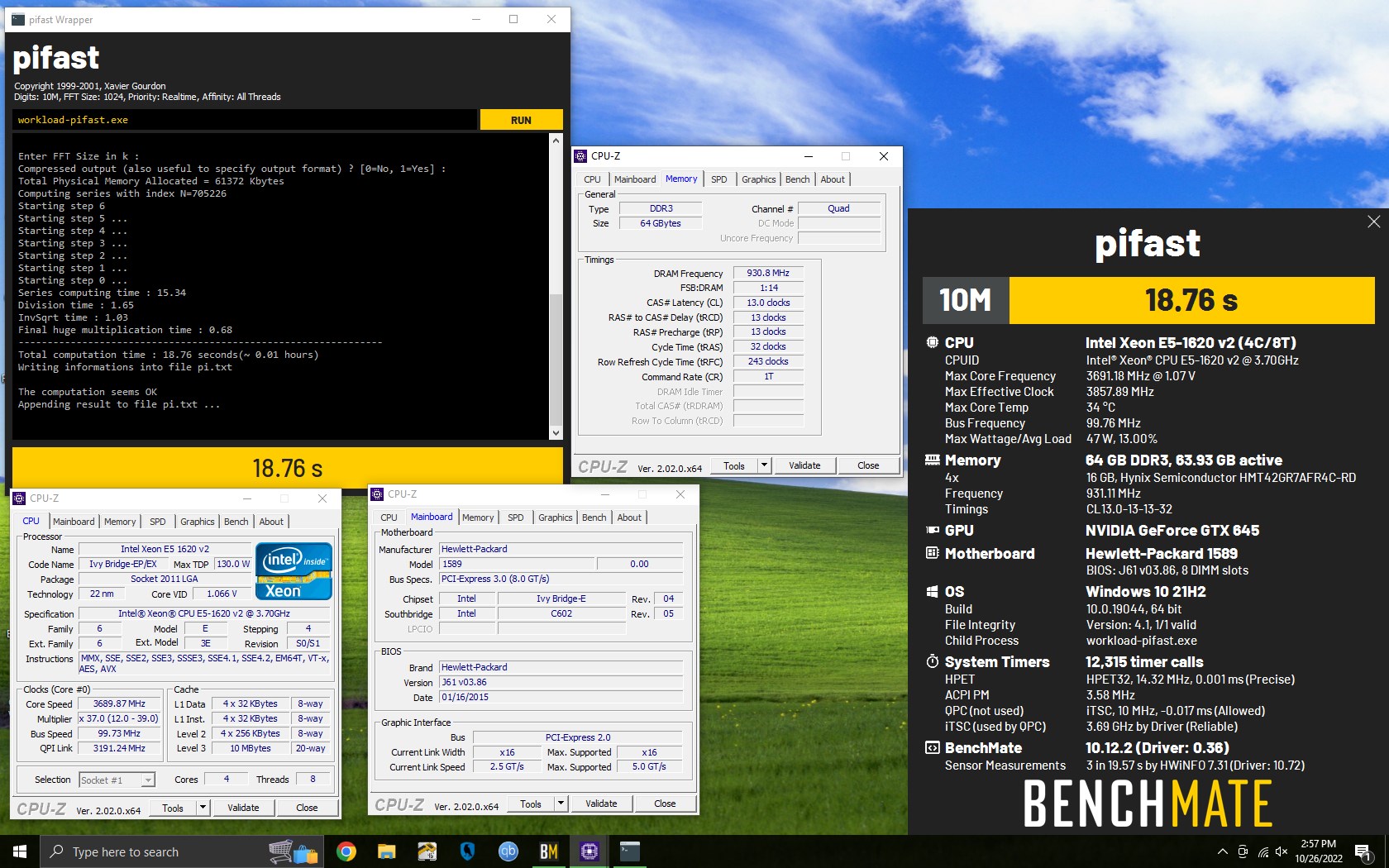Expand Tools dropdown arrow in Mainboard CPU-Z window

(x=561, y=804)
